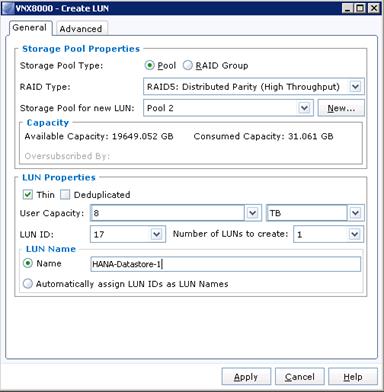Click the LUN Name text field

click(x=225, y=264)
